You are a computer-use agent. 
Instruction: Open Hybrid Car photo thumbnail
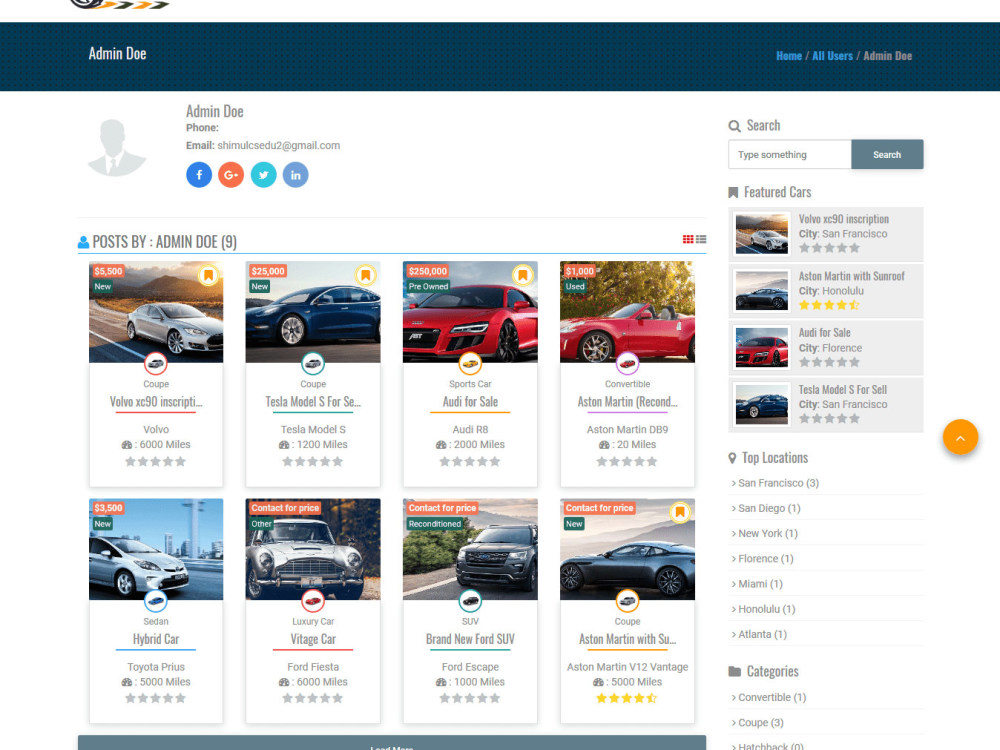tap(156, 549)
